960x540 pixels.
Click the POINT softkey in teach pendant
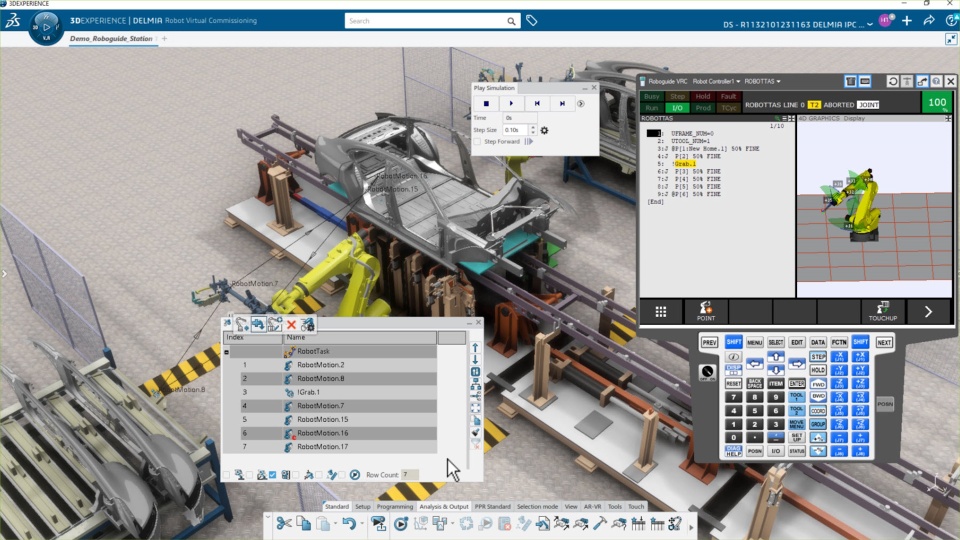705,311
